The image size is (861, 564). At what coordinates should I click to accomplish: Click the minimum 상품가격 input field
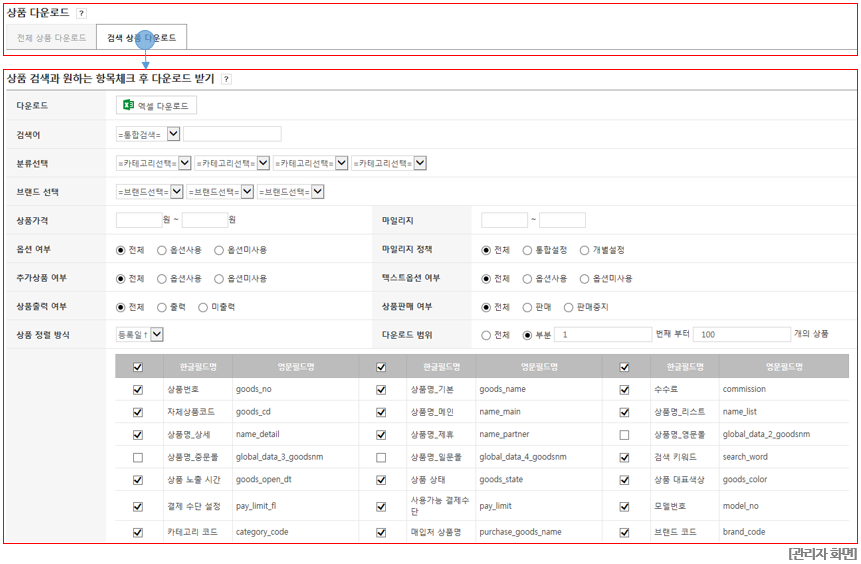tap(139, 220)
